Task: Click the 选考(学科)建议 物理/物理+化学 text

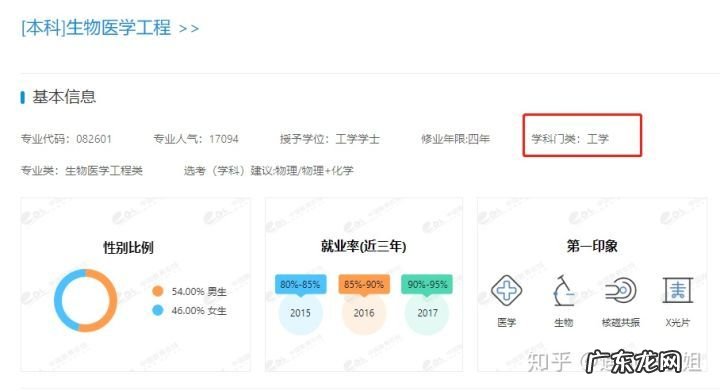Action: (269, 171)
